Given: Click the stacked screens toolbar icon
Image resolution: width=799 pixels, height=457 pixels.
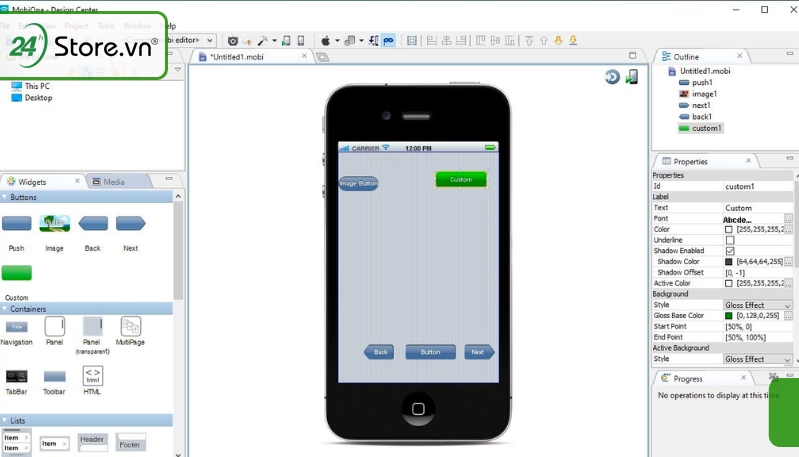Looking at the screenshot, I should (350, 41).
